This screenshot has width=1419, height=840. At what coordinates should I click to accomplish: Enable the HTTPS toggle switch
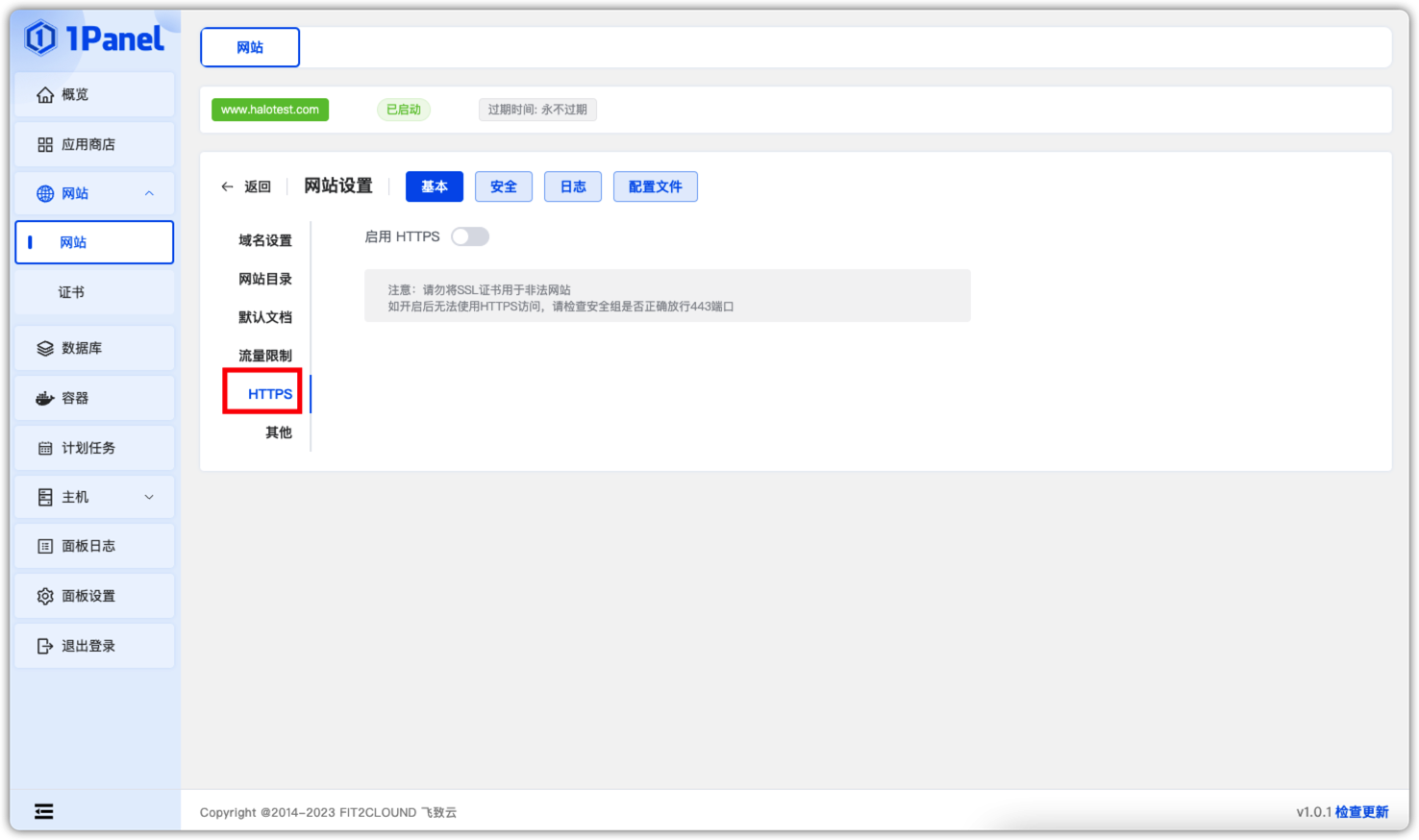click(x=470, y=237)
